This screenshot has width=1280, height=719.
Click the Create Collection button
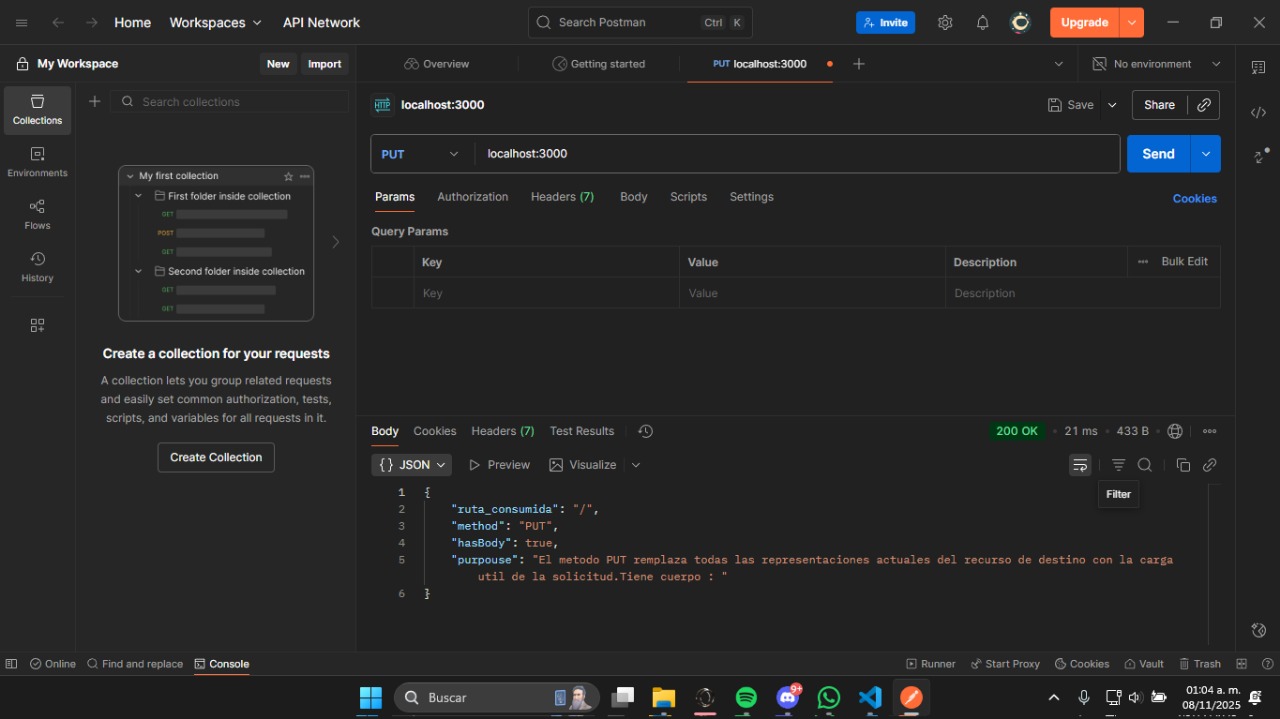(x=215, y=457)
